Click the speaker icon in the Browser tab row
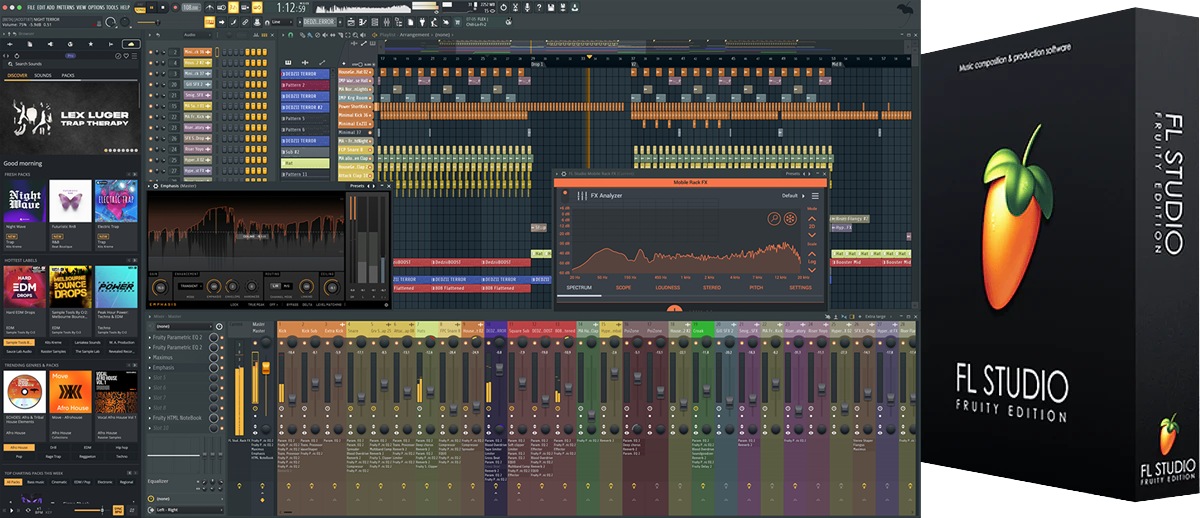 (x=50, y=44)
